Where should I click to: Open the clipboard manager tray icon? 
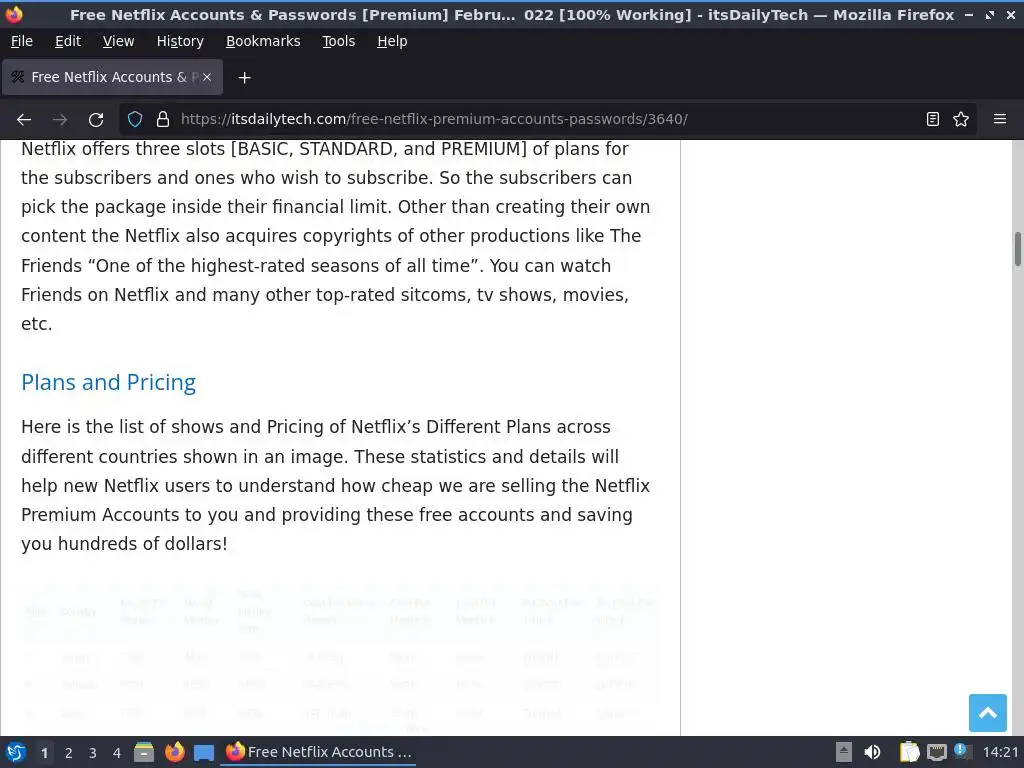[x=908, y=752]
